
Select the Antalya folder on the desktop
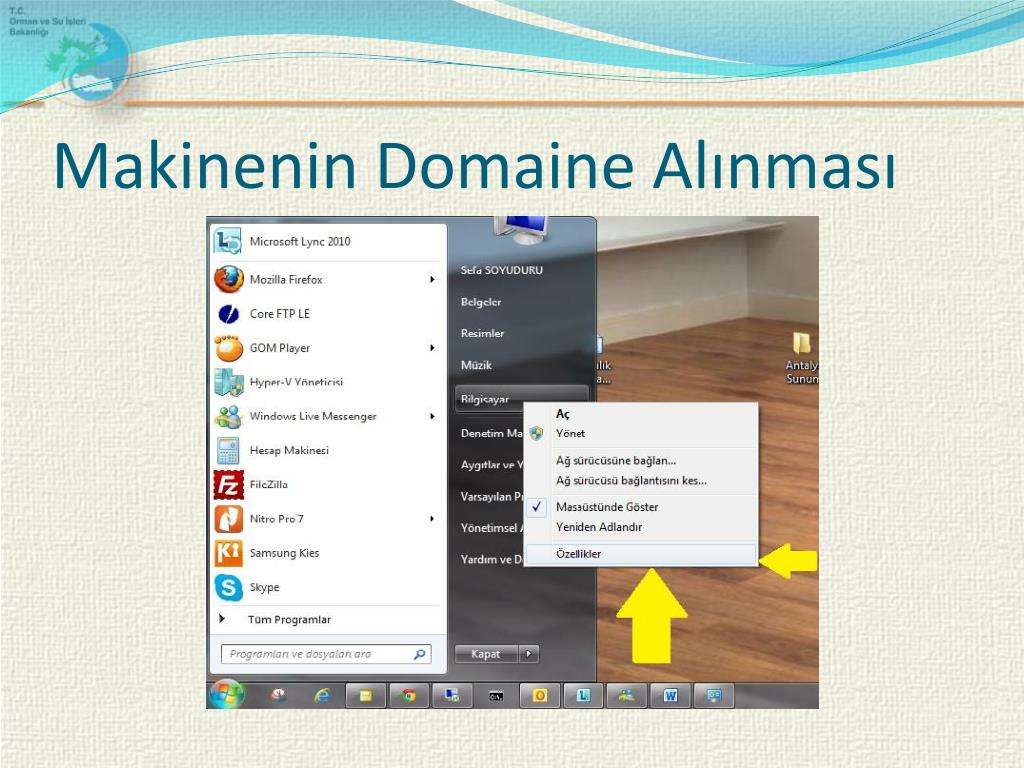(x=802, y=359)
